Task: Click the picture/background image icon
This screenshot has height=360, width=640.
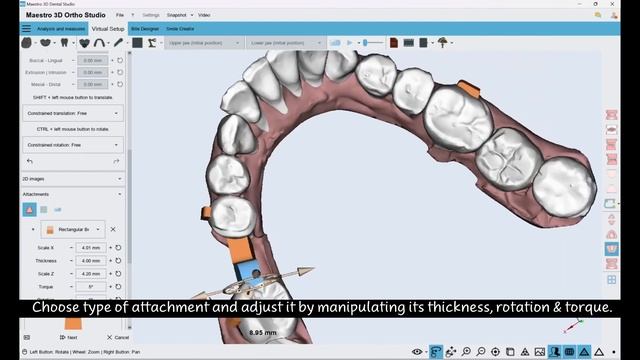Action: pos(540,351)
